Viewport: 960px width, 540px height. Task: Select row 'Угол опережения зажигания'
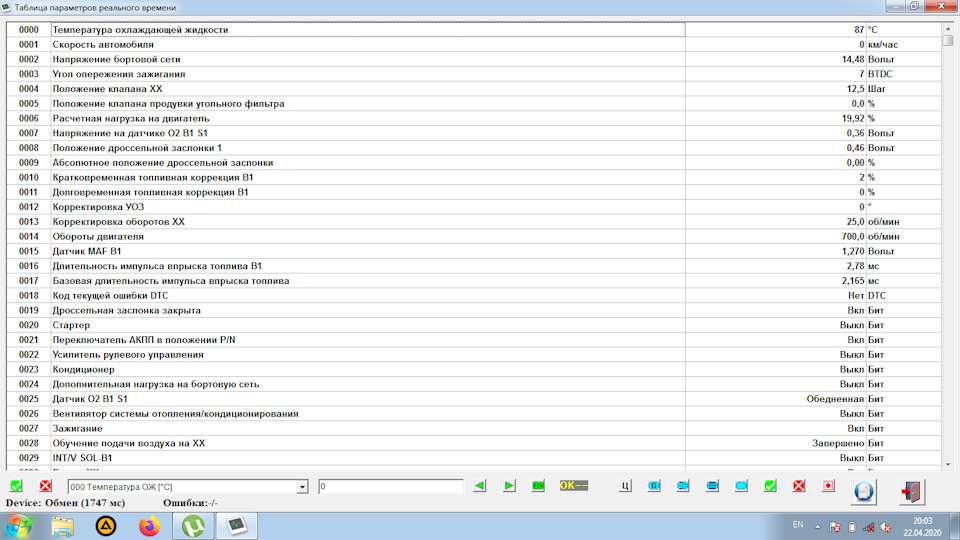tap(474, 74)
